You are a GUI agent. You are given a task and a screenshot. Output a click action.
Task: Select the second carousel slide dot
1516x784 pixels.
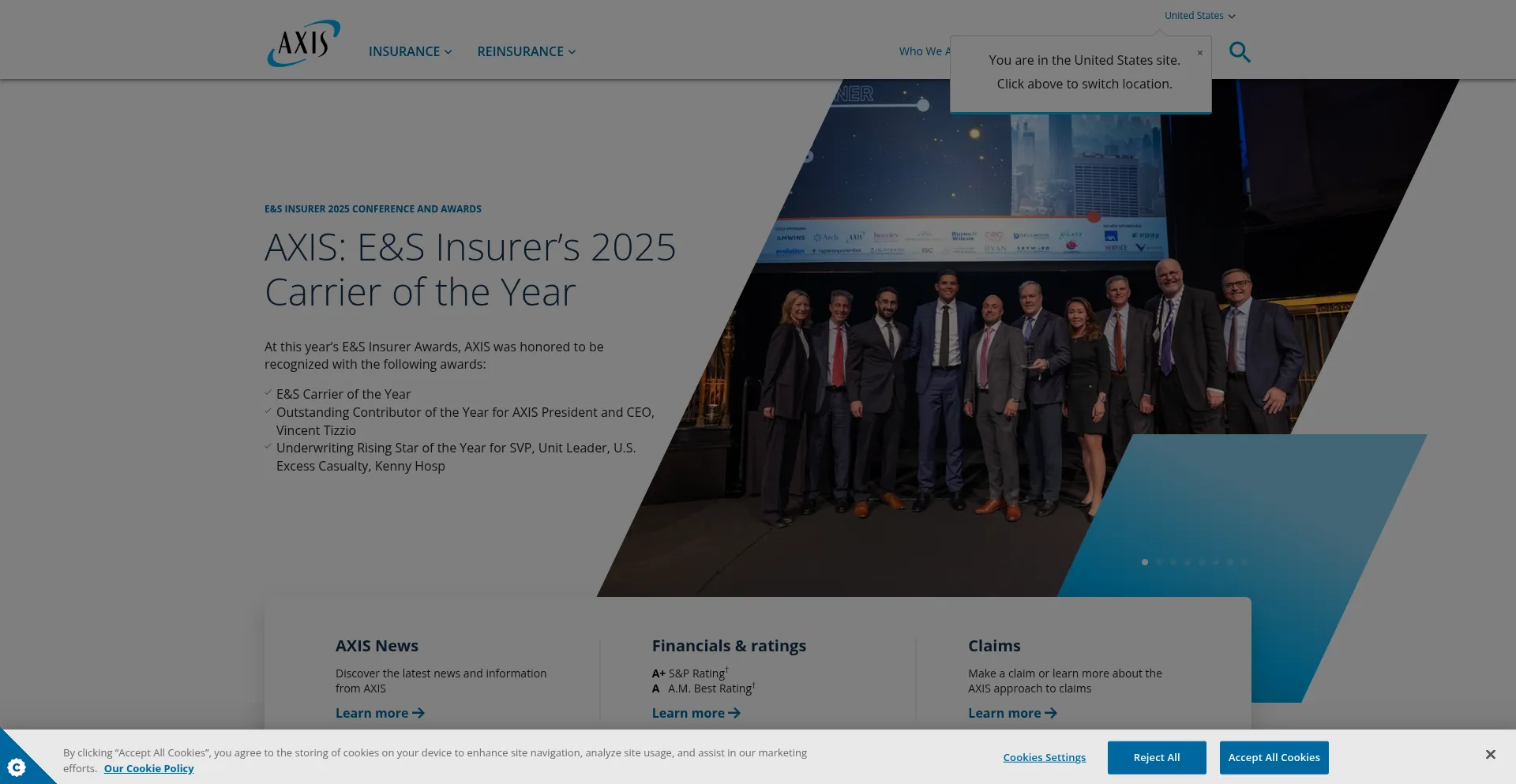1159,562
